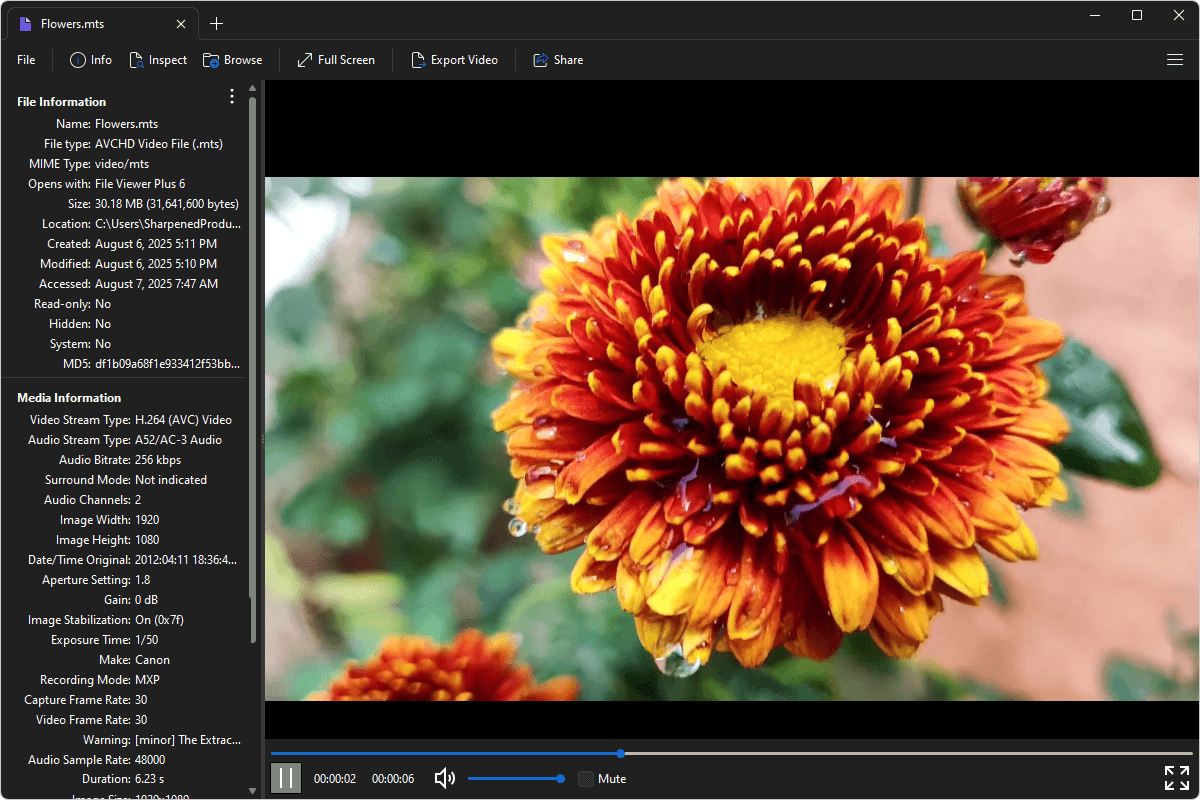Click the Make value Canon
Image resolution: width=1200 pixels, height=800 pixels.
coord(153,660)
